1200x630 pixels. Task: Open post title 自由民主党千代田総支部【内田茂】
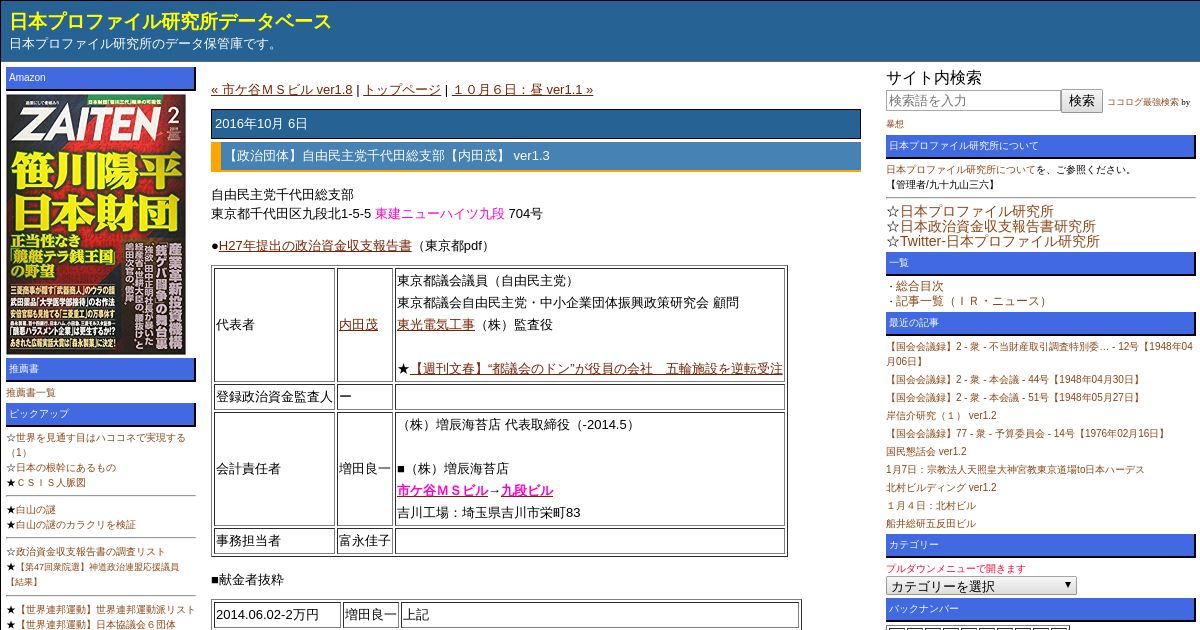click(x=386, y=156)
